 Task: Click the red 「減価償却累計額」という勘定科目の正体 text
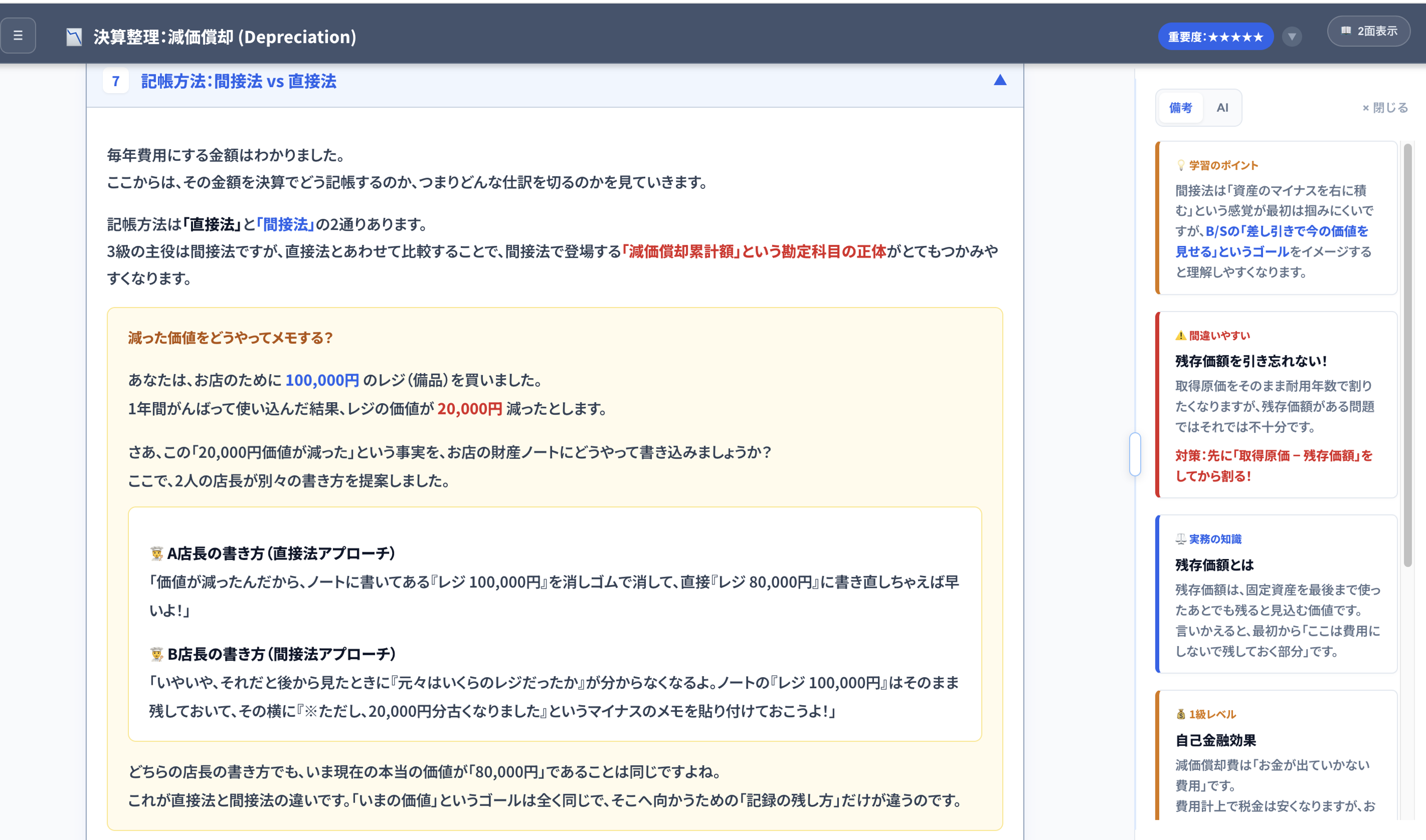pos(753,251)
